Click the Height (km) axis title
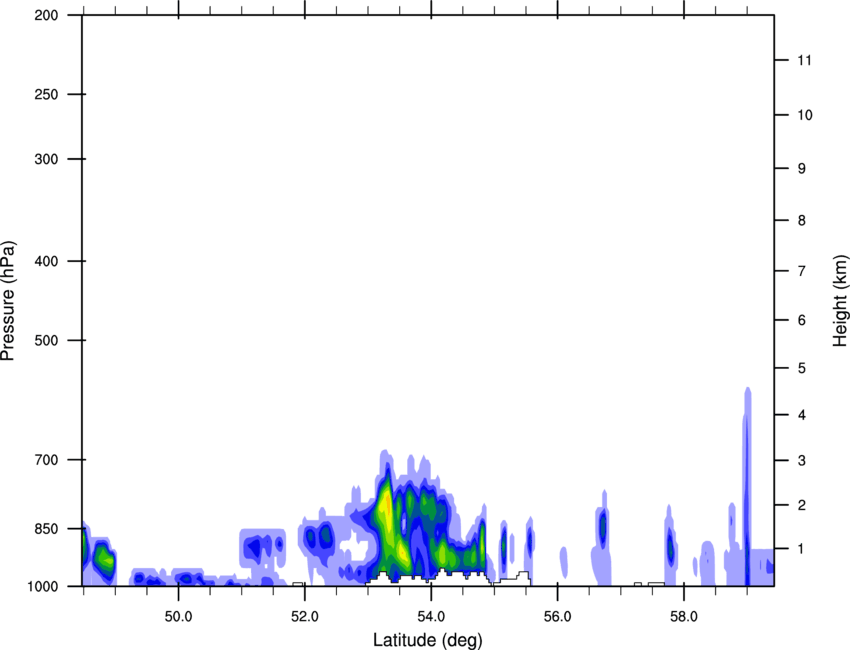Image resolution: width=850 pixels, height=650 pixels. click(x=840, y=301)
